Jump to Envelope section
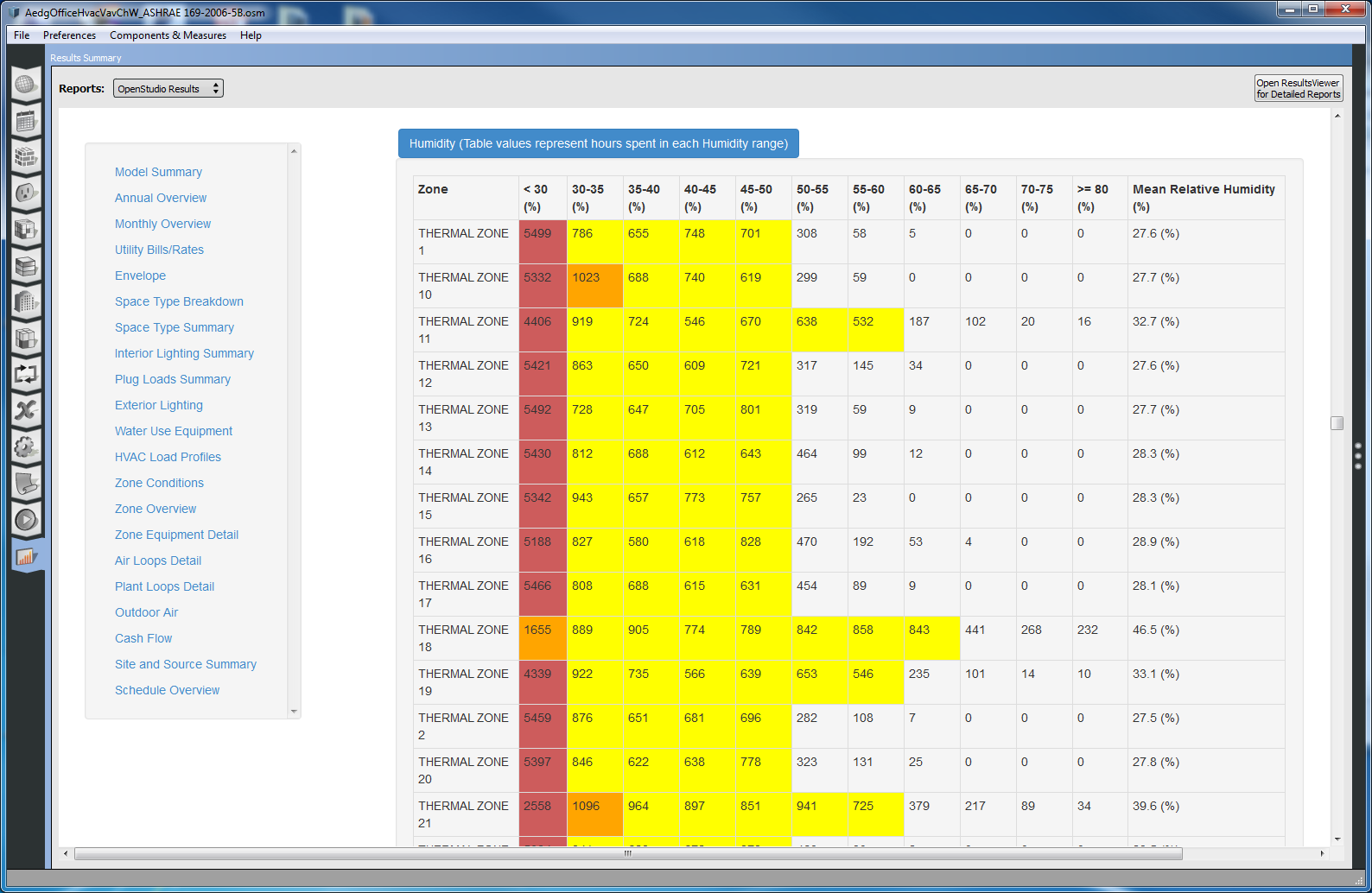1372x893 pixels. [140, 275]
